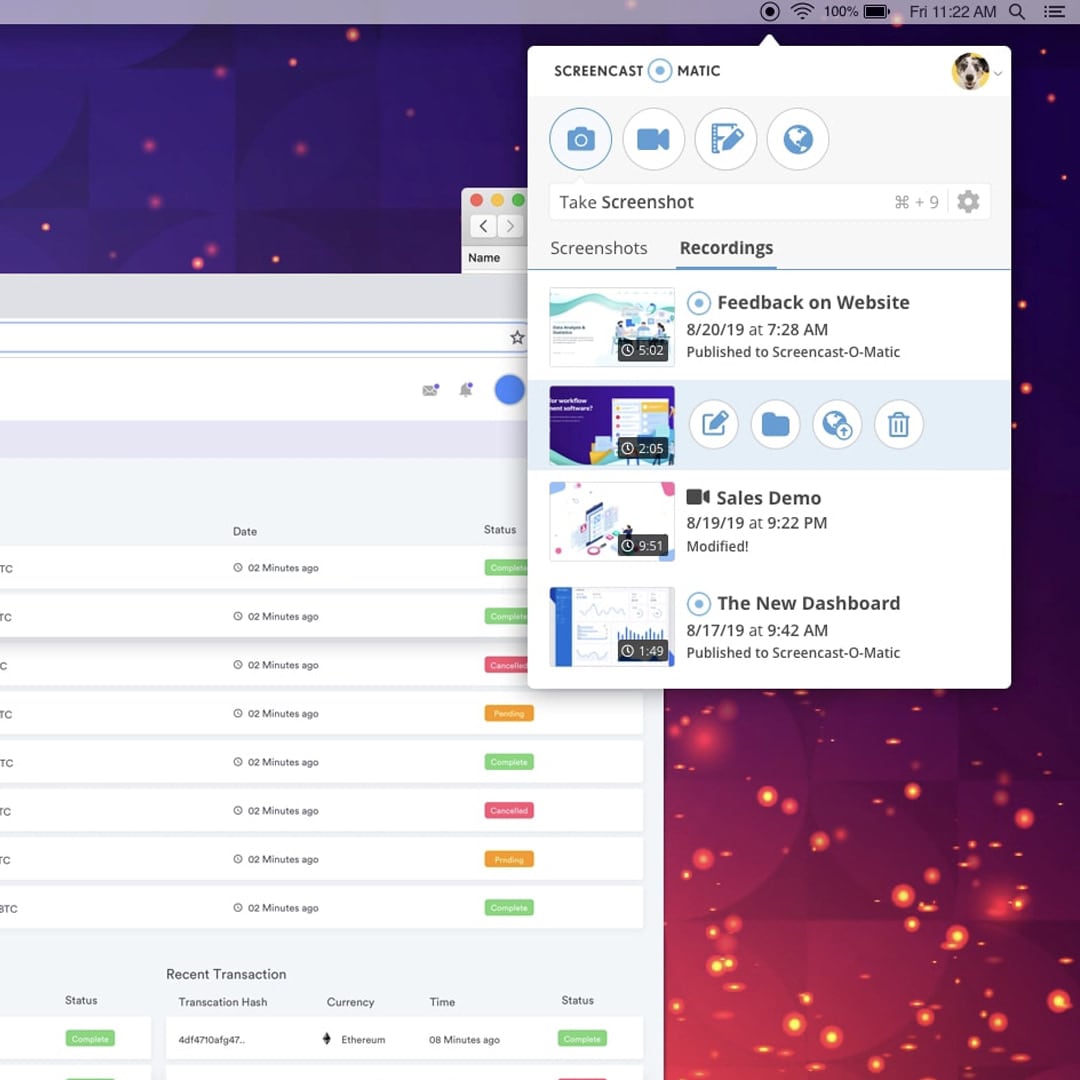Click the battery status icon
1080x1080 pixels.
[x=877, y=12]
